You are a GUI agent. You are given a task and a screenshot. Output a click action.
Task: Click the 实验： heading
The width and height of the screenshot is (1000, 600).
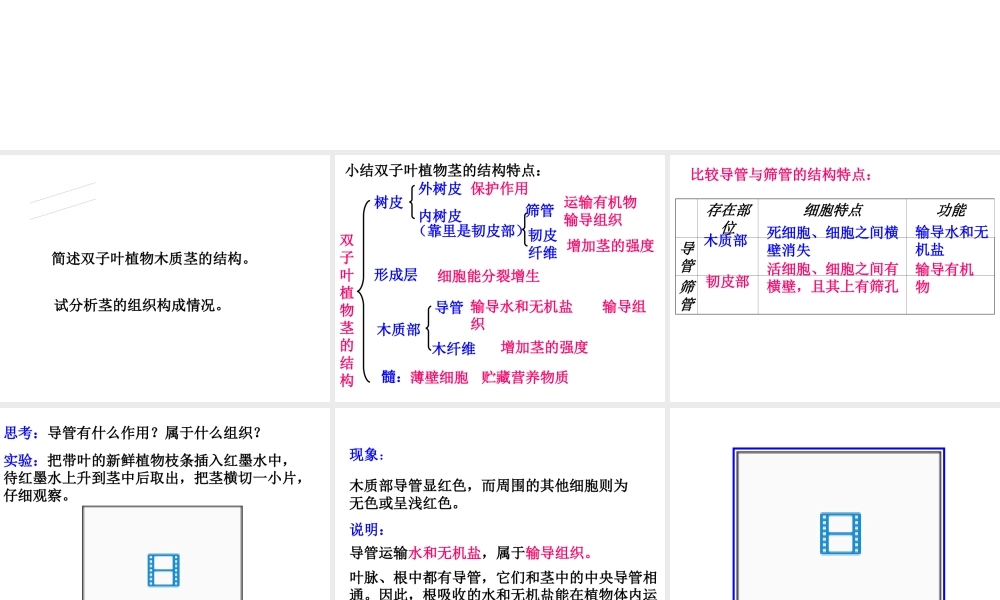pos(22,460)
